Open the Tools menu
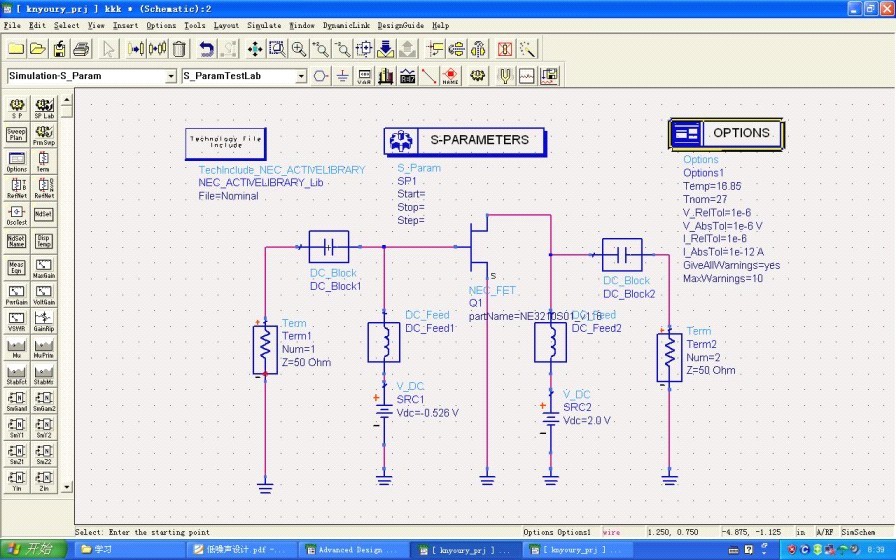 [x=194, y=25]
